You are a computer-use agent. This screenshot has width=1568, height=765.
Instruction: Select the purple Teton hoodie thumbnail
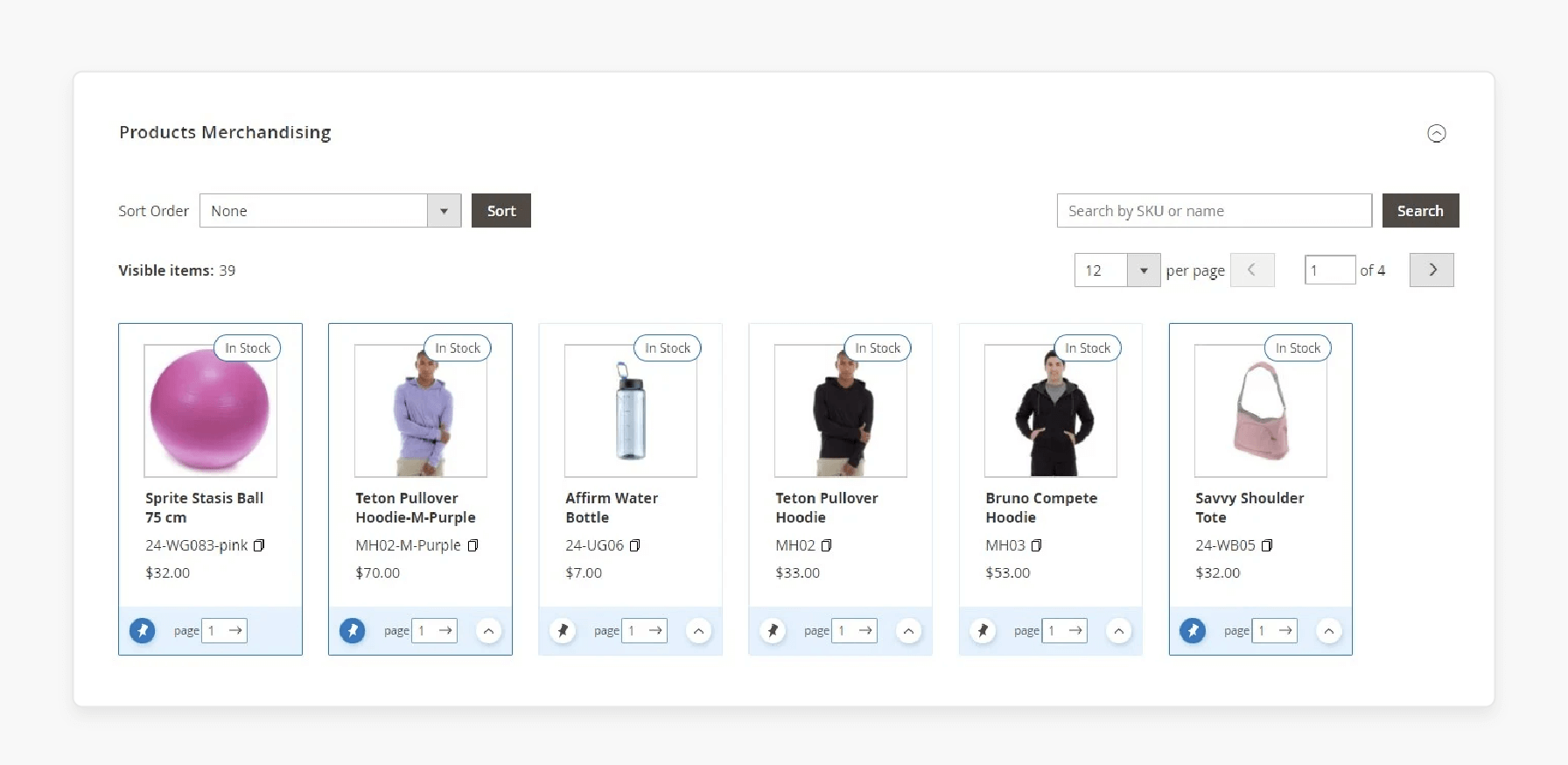[421, 411]
